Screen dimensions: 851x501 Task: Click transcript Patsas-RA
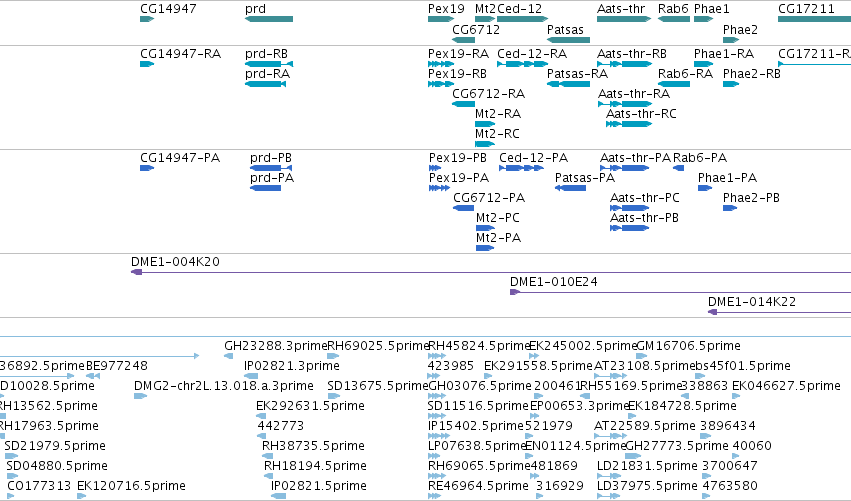tap(577, 73)
